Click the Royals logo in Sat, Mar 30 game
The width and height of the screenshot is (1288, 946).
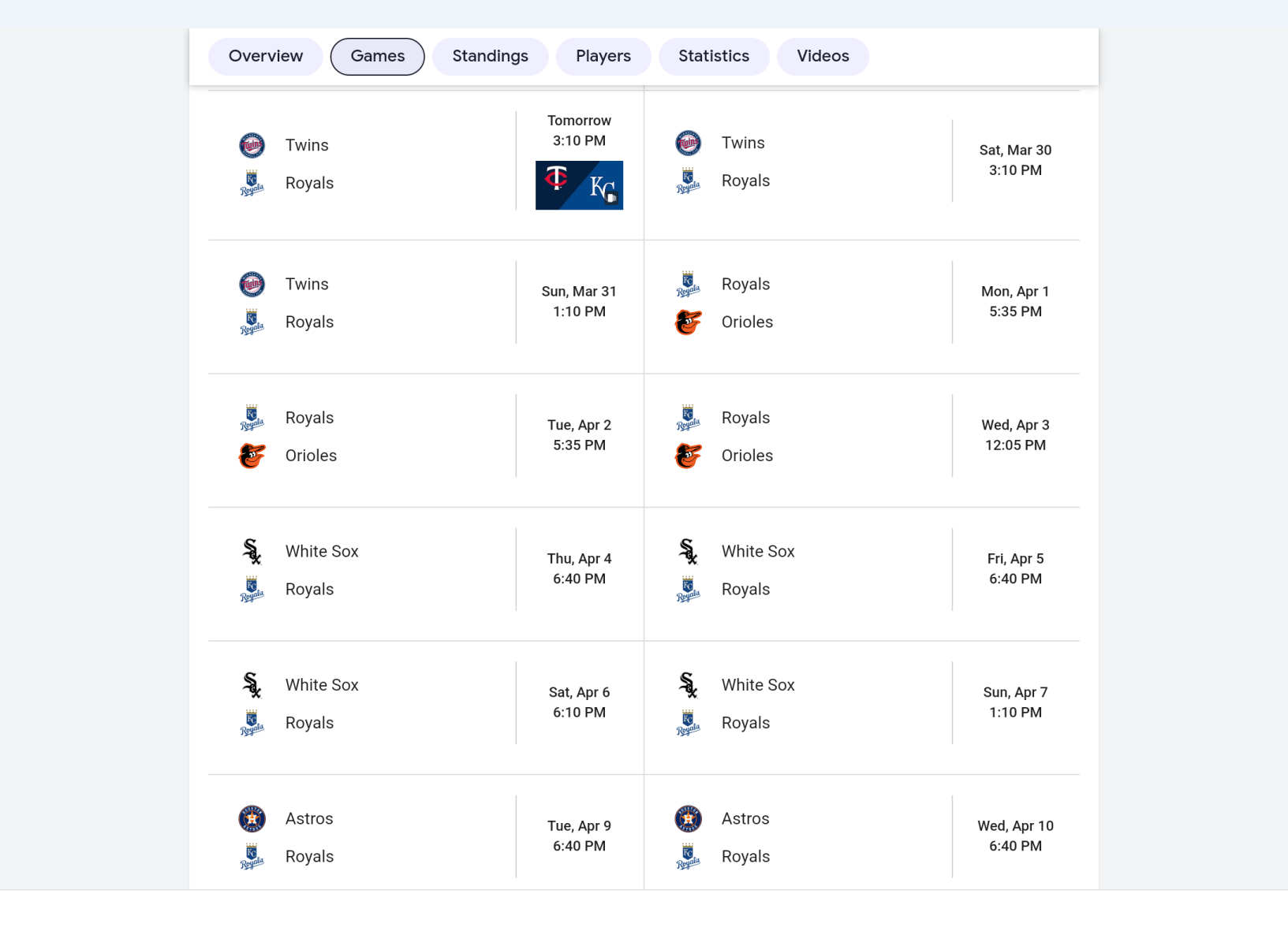688,181
